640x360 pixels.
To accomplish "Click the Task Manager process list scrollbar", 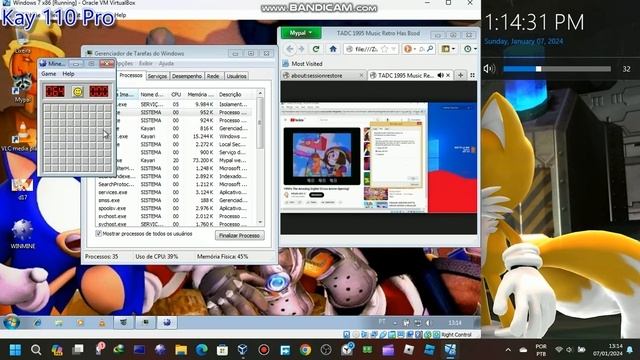I will click(260, 157).
